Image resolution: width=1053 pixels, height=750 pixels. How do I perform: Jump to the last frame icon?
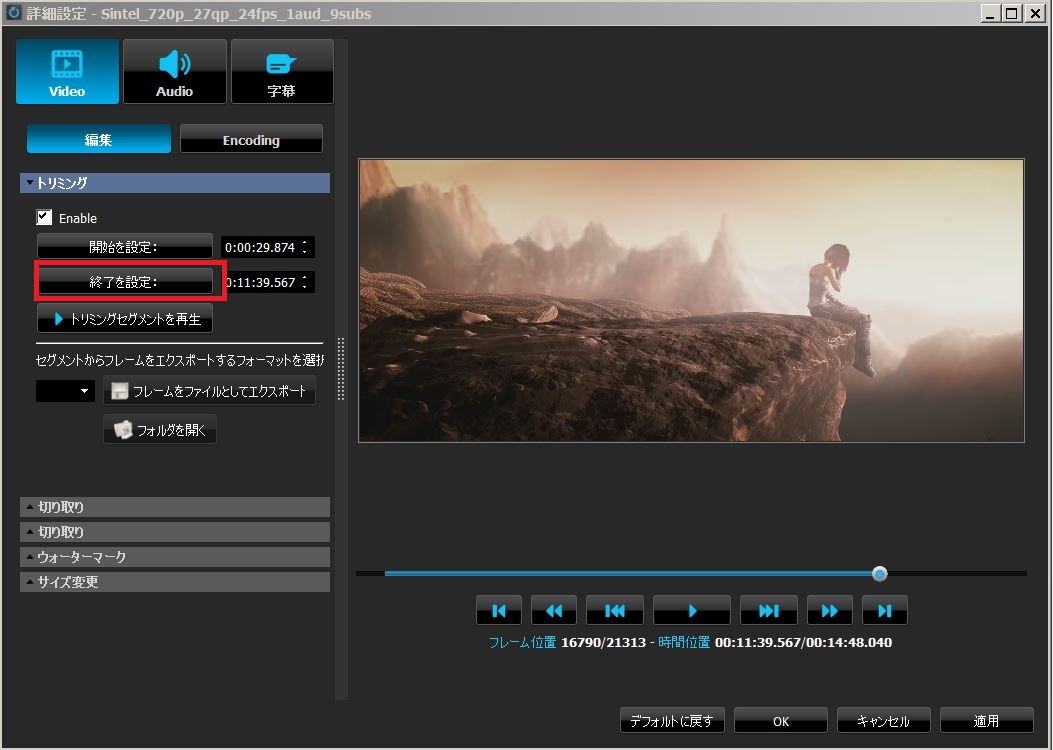[x=885, y=610]
